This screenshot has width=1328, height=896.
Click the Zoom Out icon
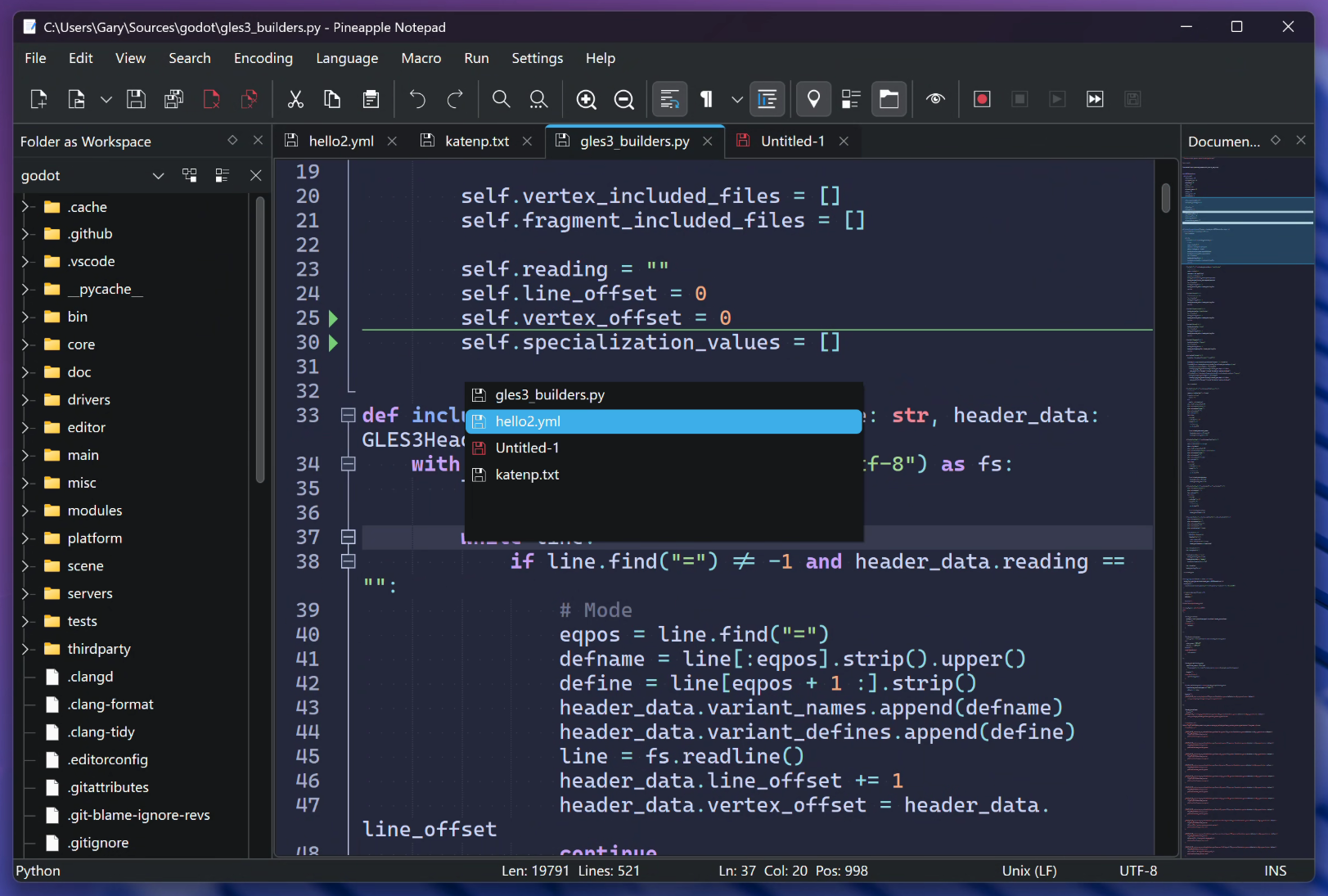pyautogui.click(x=623, y=99)
